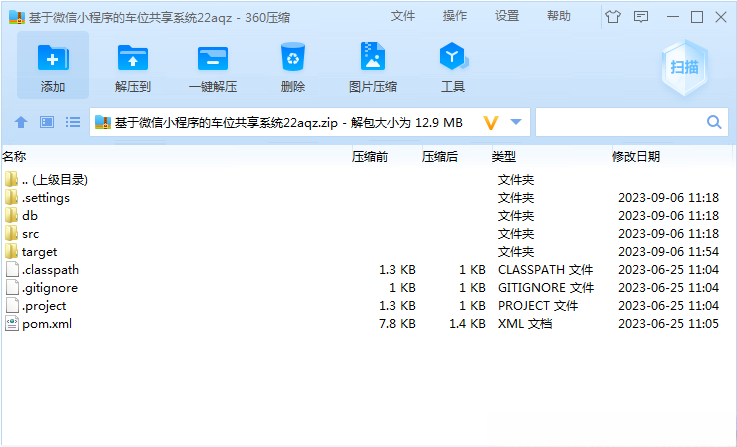Sort by the 修改日期 column header
This screenshot has width=737, height=447.
coord(636,157)
